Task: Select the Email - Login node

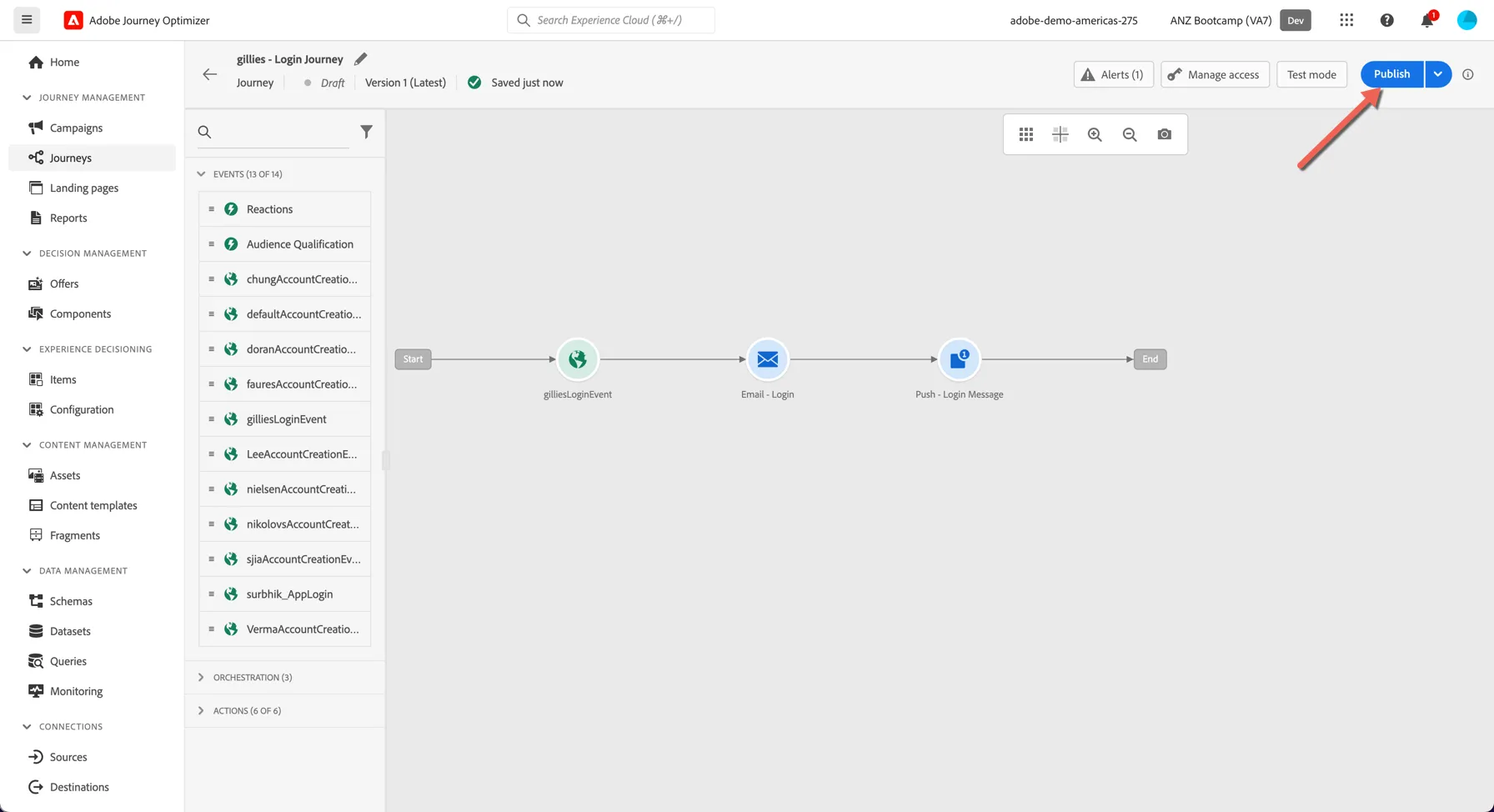Action: 768,359
